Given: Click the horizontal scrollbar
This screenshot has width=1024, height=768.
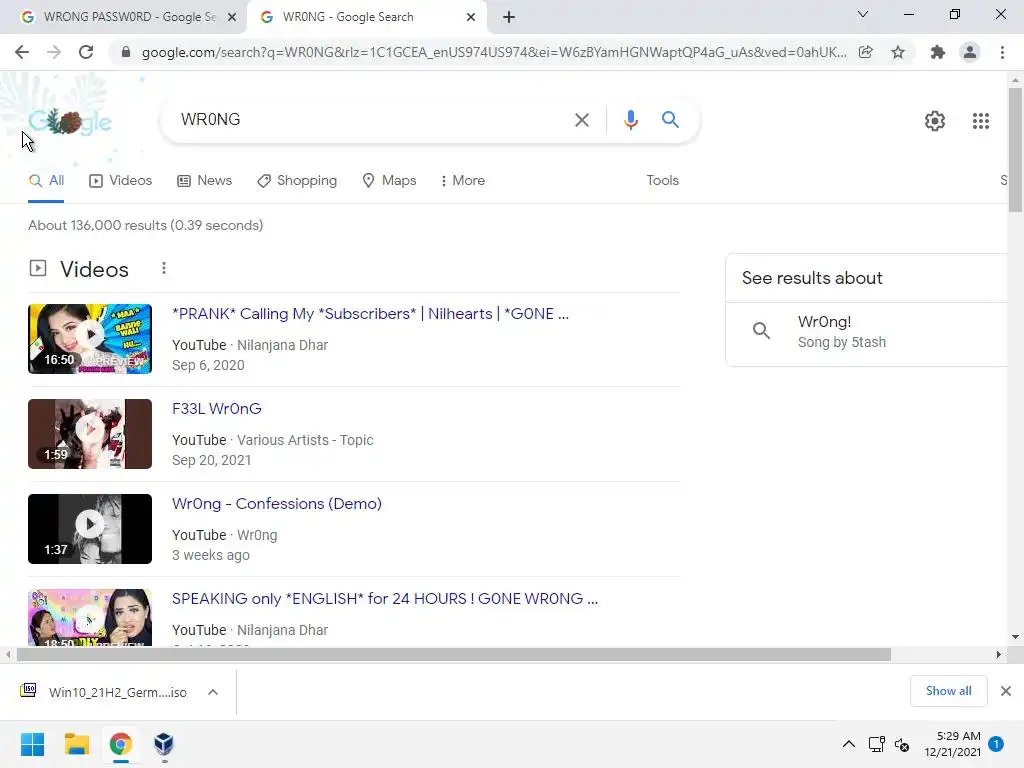Looking at the screenshot, I should (x=454, y=654).
